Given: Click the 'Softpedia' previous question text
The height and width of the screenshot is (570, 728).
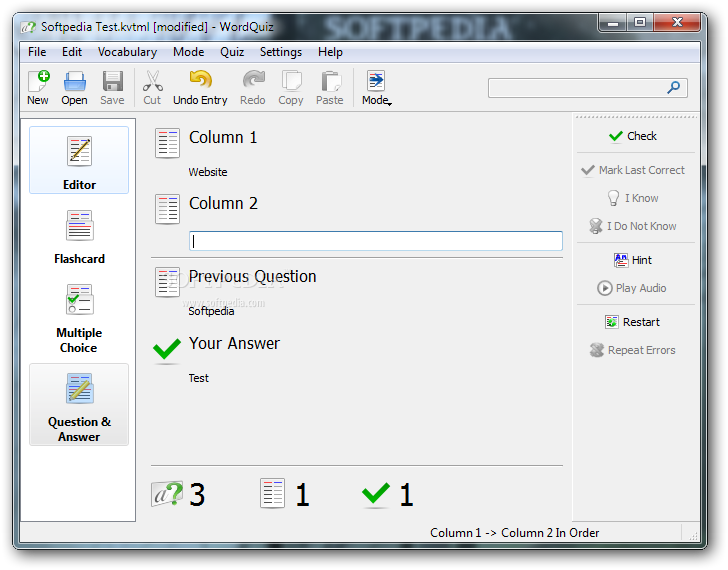Looking at the screenshot, I should click(x=211, y=311).
